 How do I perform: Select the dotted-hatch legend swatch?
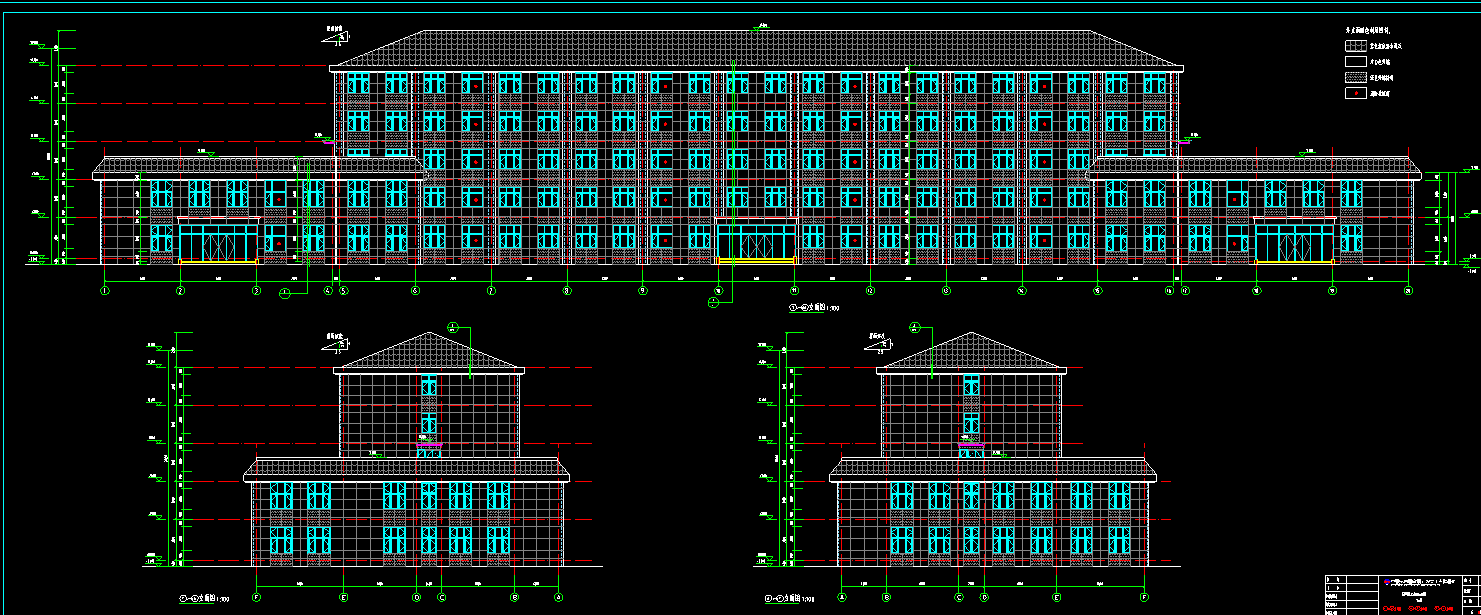[x=1355, y=77]
